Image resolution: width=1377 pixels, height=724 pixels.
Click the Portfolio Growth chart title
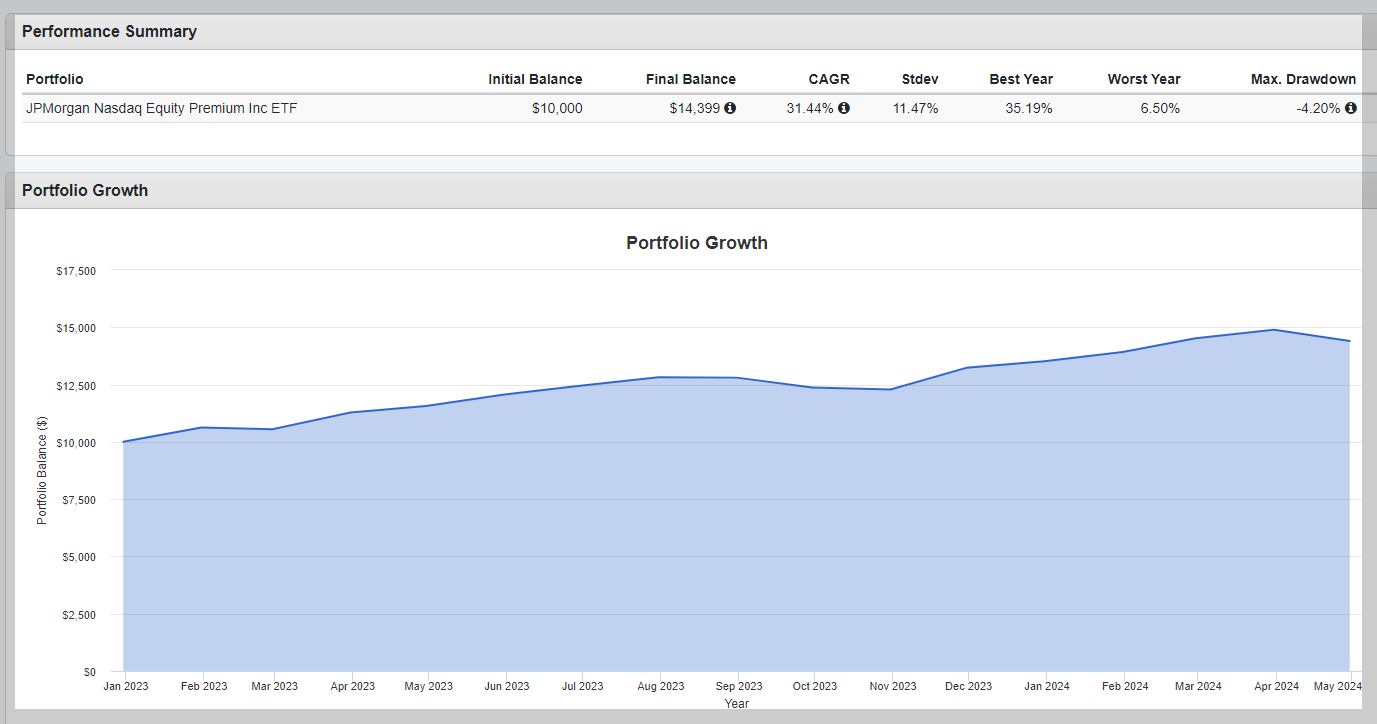click(697, 242)
